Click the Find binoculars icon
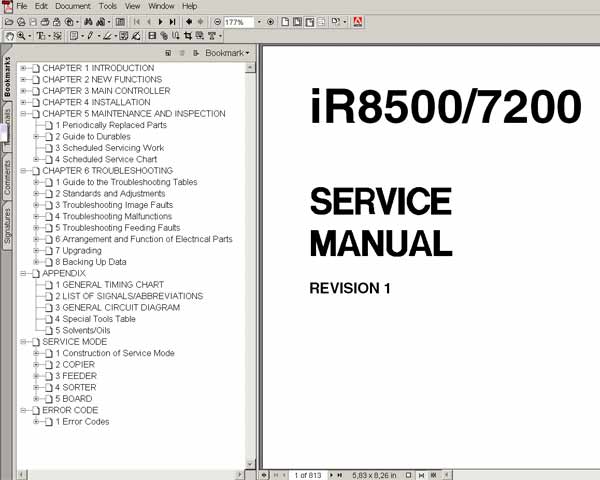Viewport: 600px width, 480px height. click(88, 22)
